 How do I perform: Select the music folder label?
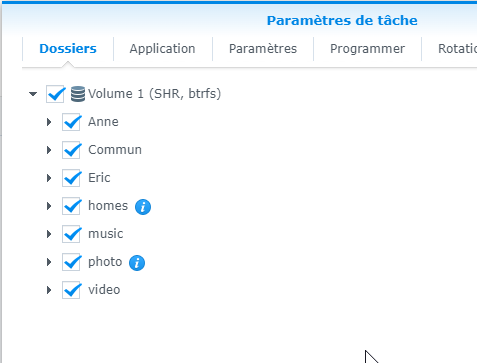105,234
